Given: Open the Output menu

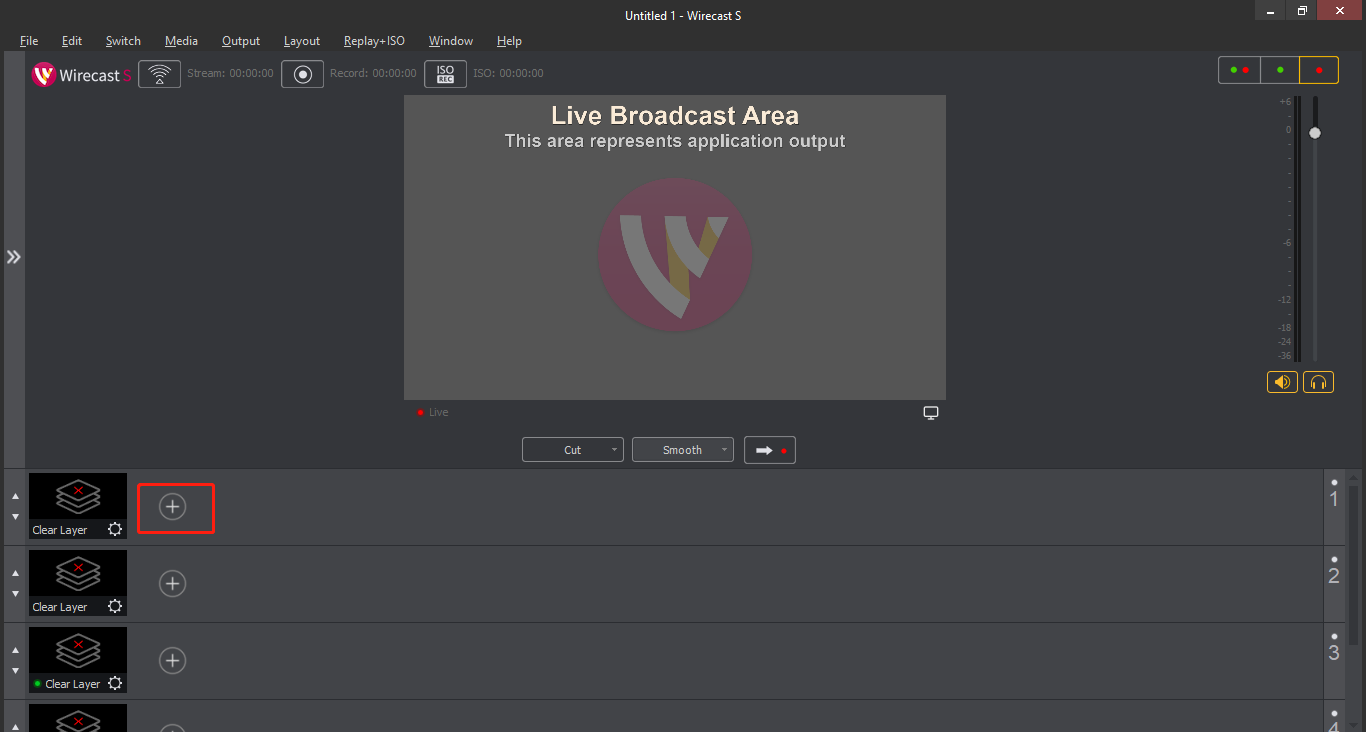Looking at the screenshot, I should pyautogui.click(x=241, y=41).
